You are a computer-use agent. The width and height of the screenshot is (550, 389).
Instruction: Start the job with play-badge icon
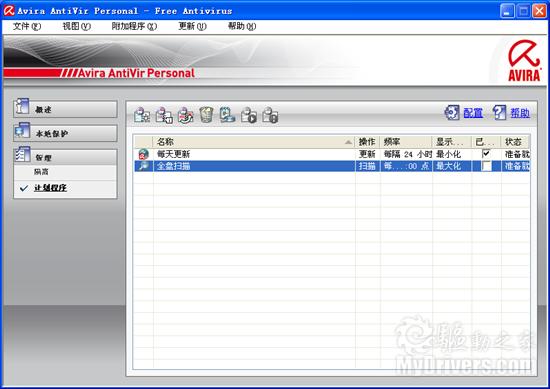(x=249, y=115)
